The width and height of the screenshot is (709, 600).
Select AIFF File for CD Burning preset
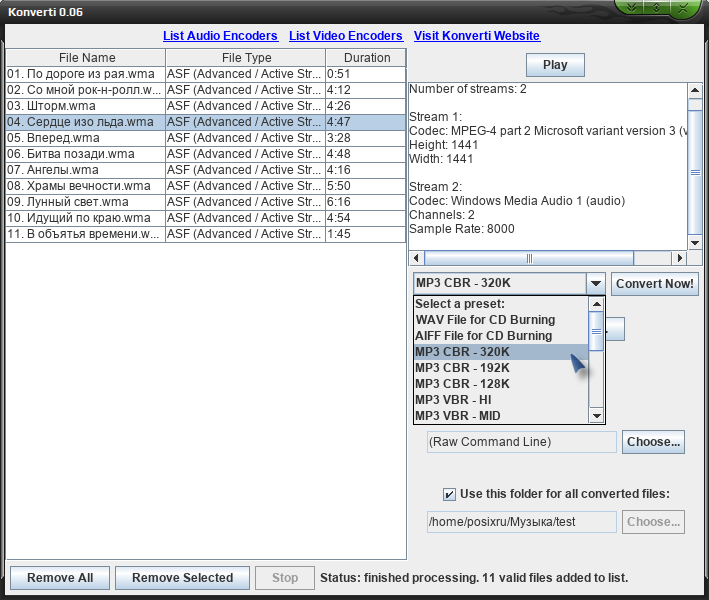[501, 336]
